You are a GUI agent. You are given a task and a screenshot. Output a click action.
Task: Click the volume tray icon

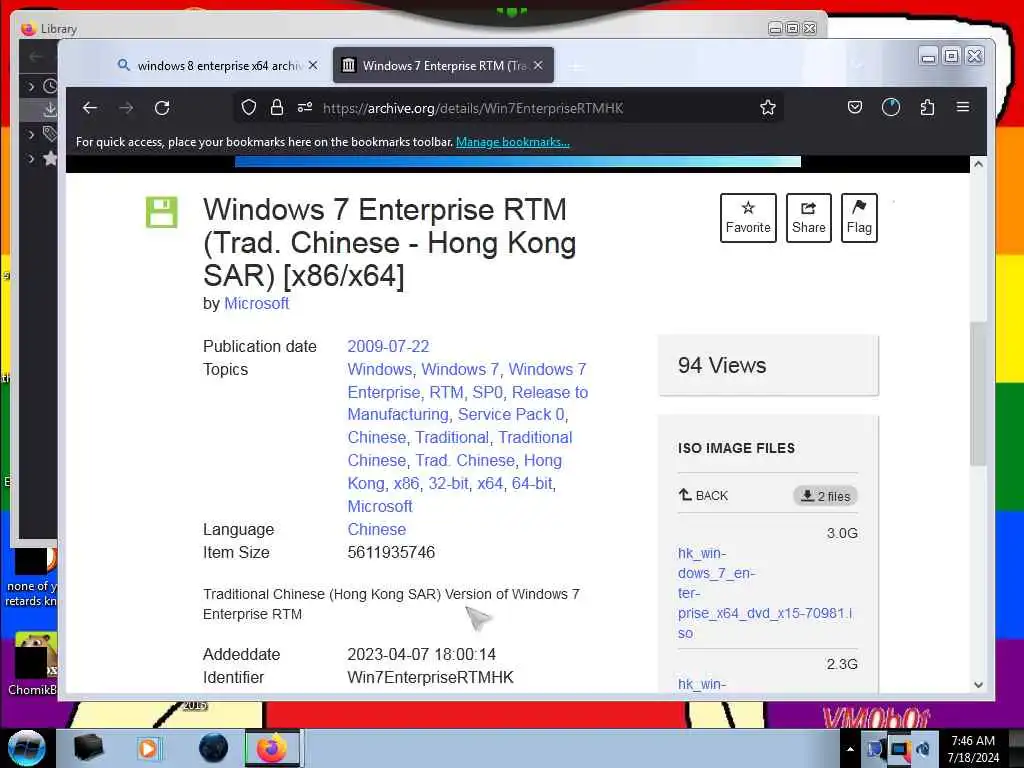click(x=923, y=749)
